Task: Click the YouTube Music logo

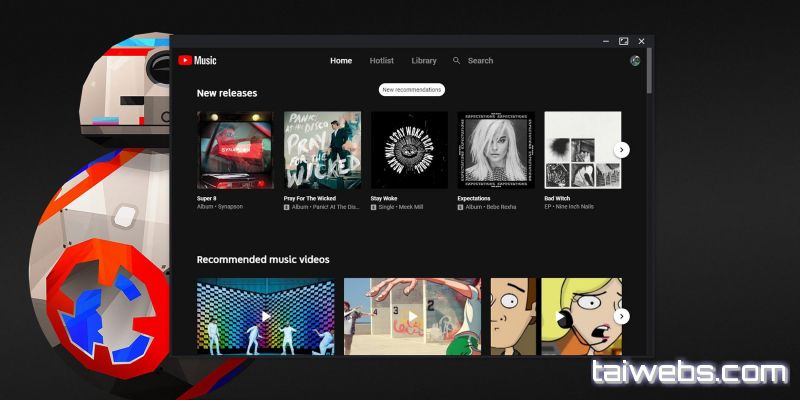Action: click(x=197, y=60)
